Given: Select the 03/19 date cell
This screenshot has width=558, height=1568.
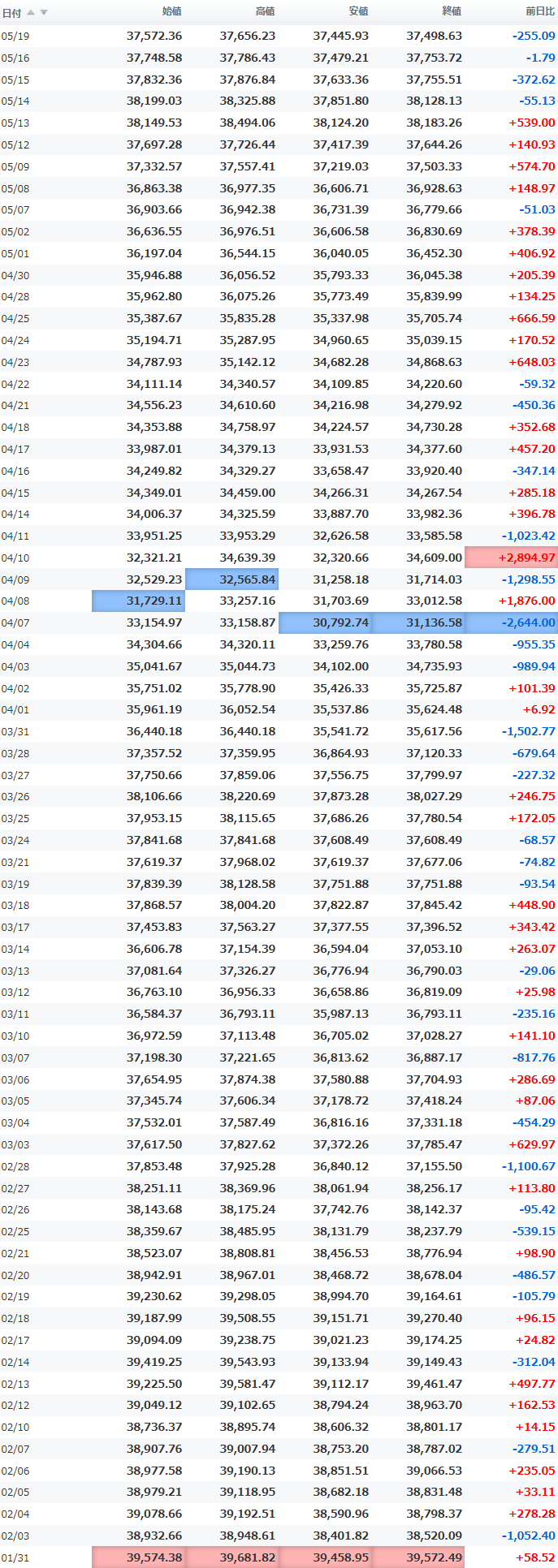Looking at the screenshot, I should [15, 884].
